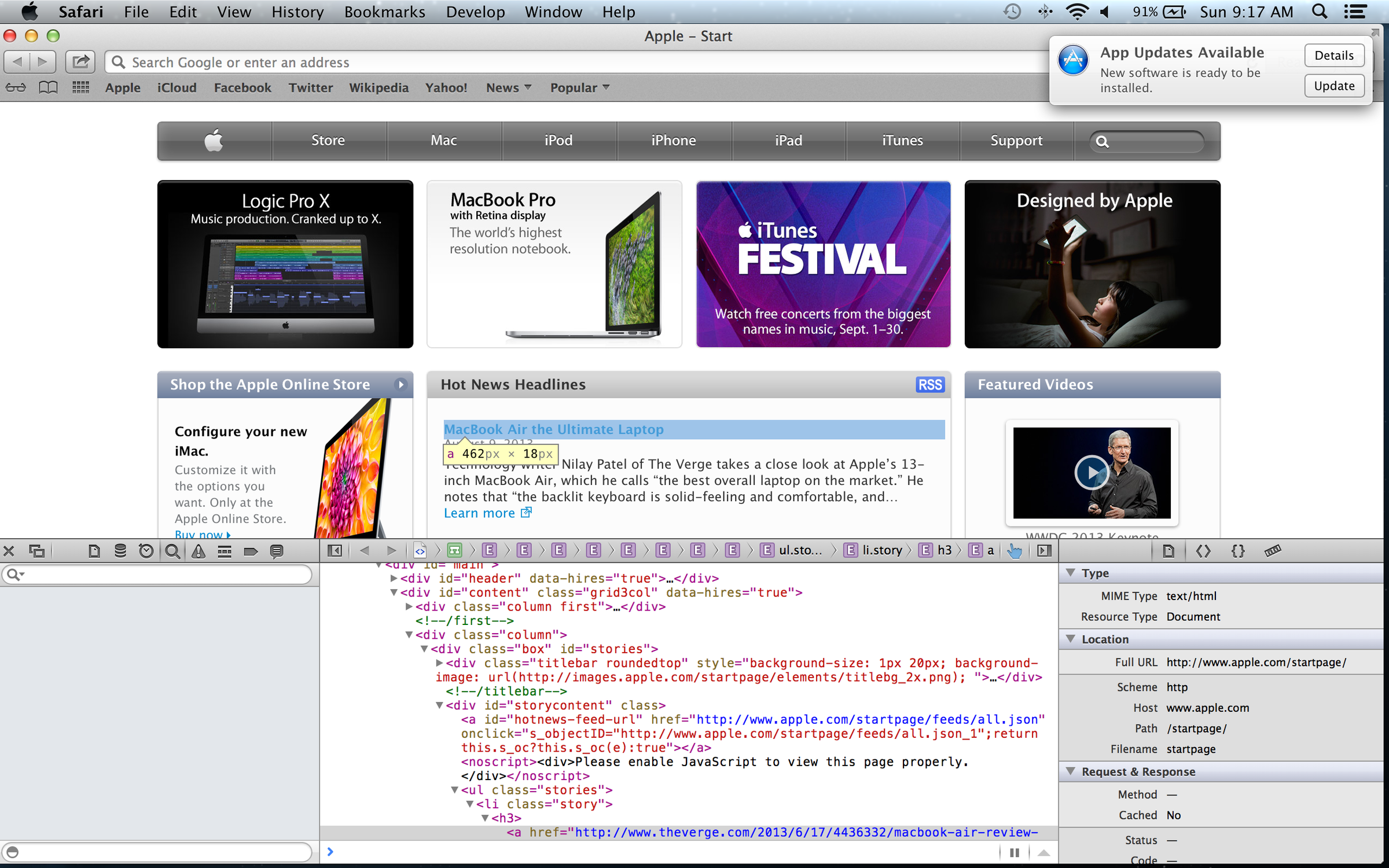Open the Issues warning triangle panel
This screenshot has height=868, width=1389.
(x=199, y=551)
